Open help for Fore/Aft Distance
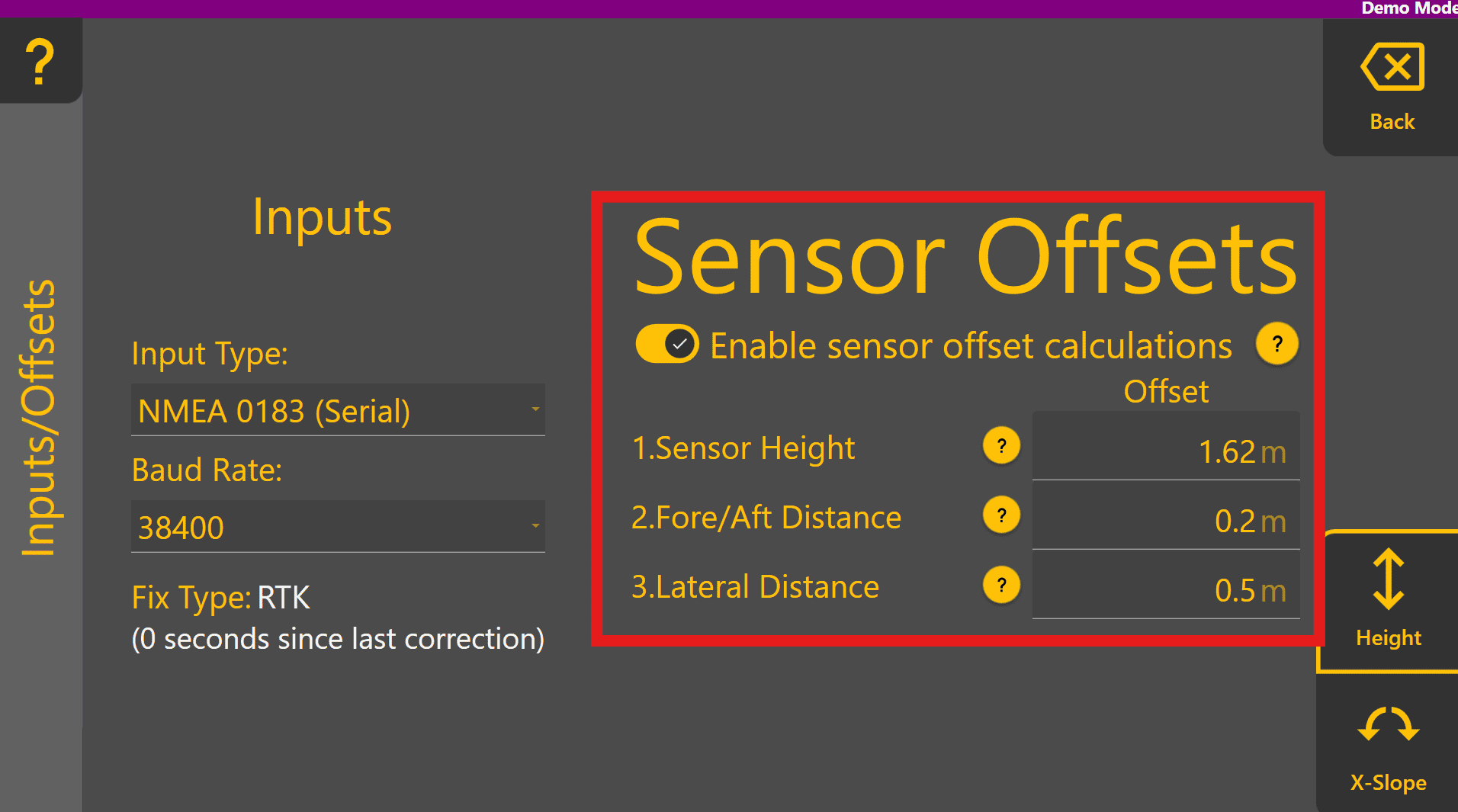 point(1001,515)
